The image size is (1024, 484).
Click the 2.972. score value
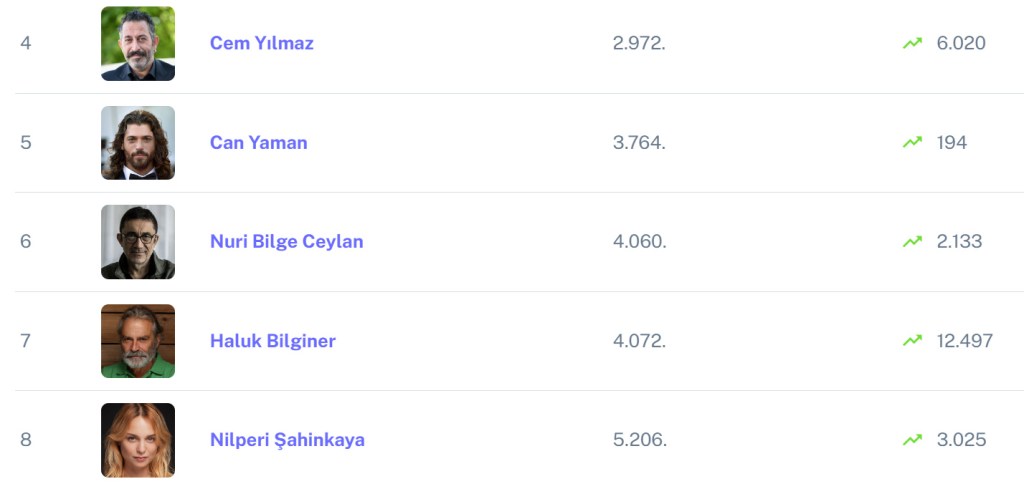click(x=639, y=43)
